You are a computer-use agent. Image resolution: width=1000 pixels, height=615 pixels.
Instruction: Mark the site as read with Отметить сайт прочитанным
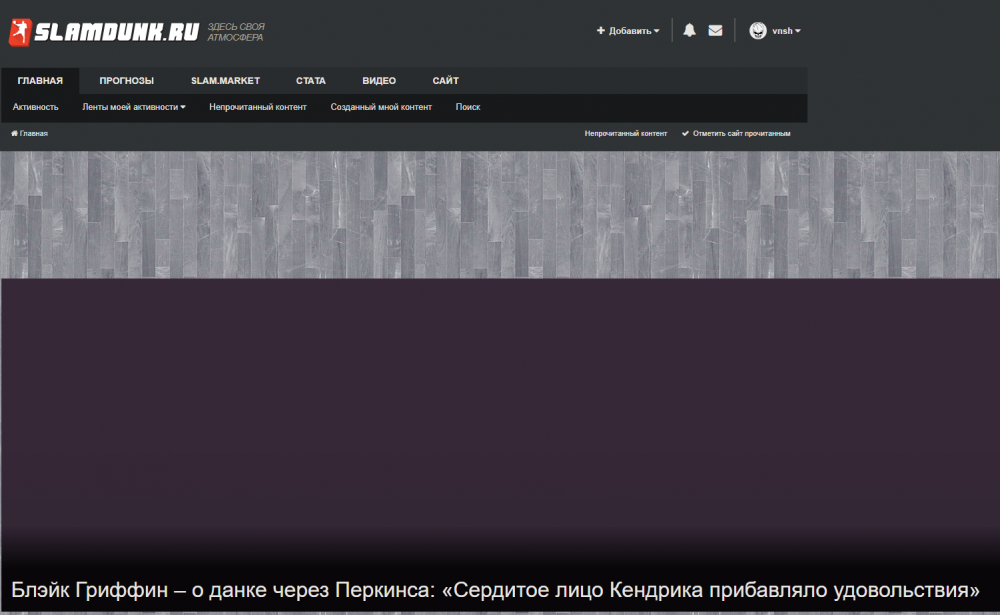coord(740,132)
